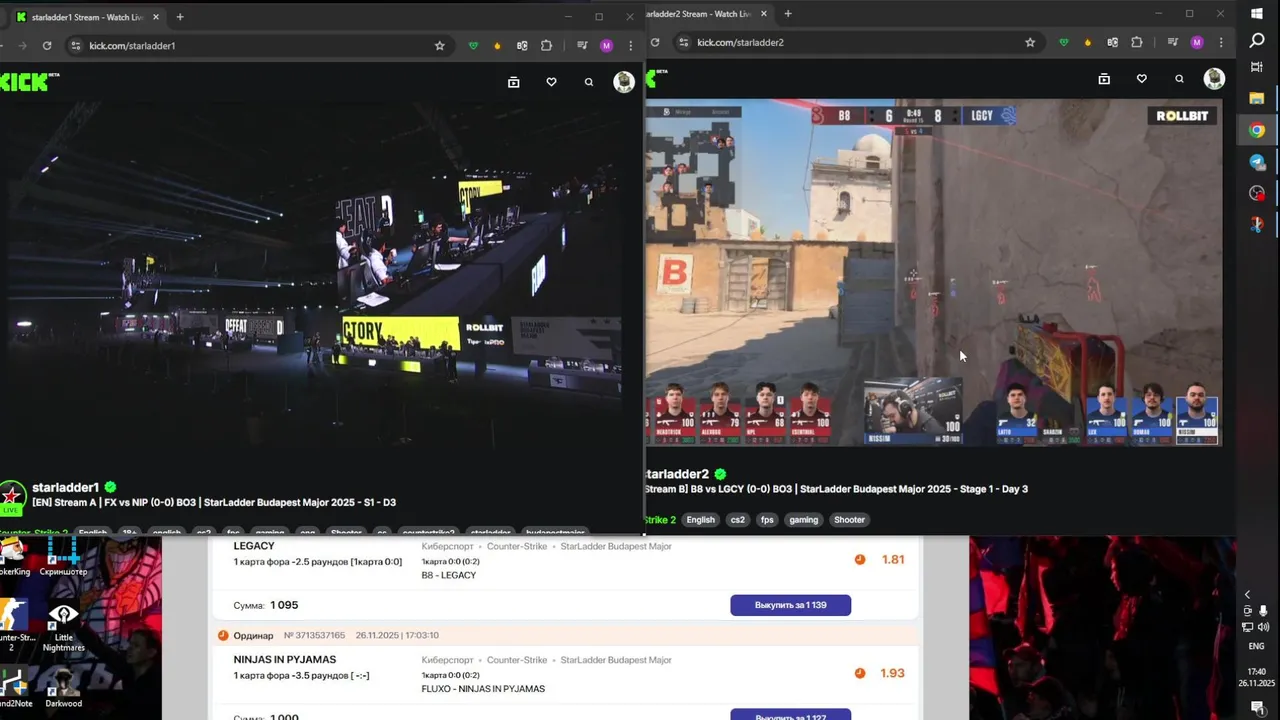Open media control icon in starladder1 toolbar

(x=582, y=45)
